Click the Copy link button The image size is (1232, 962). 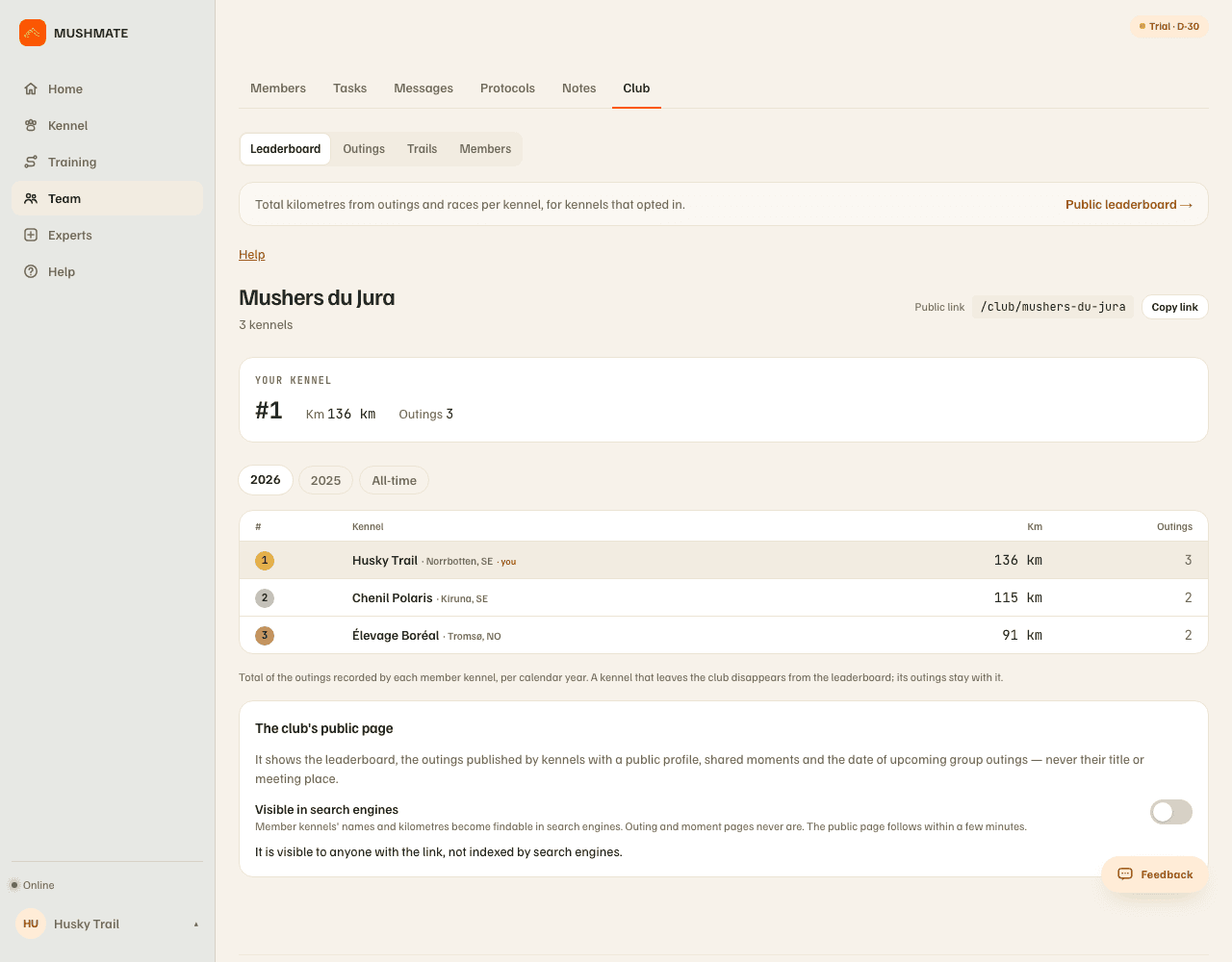click(1174, 307)
